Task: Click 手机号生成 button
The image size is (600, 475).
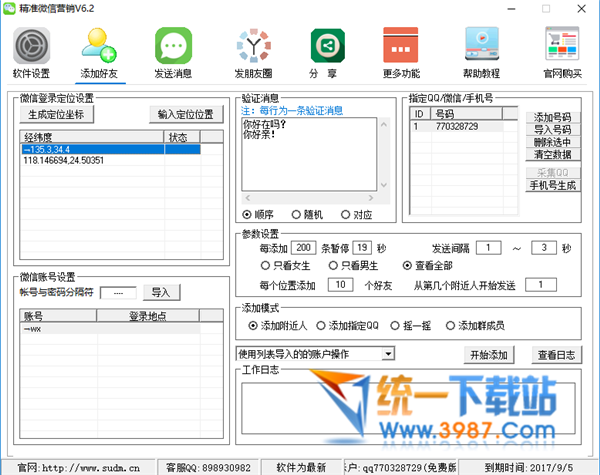Action: click(553, 186)
